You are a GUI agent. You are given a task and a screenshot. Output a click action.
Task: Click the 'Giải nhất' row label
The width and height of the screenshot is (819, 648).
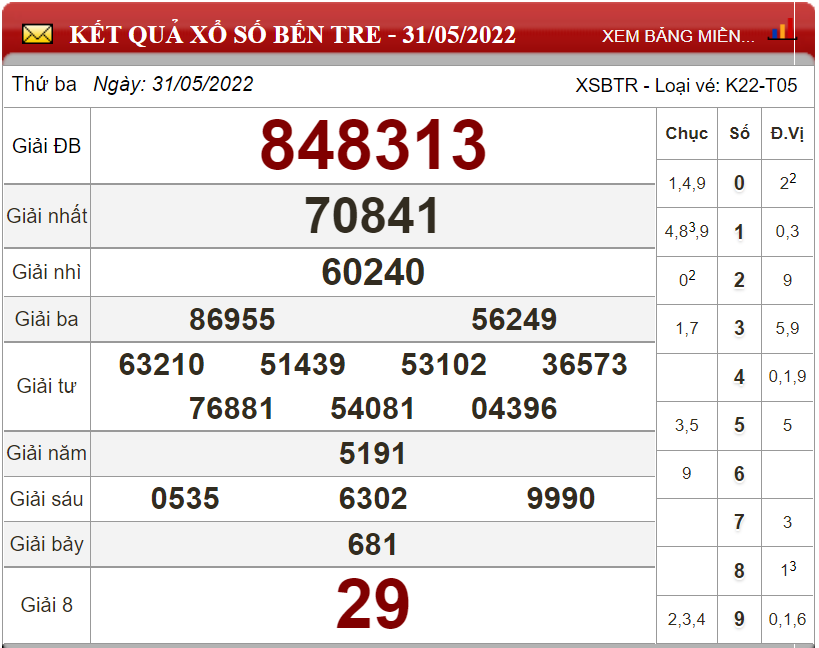point(47,216)
